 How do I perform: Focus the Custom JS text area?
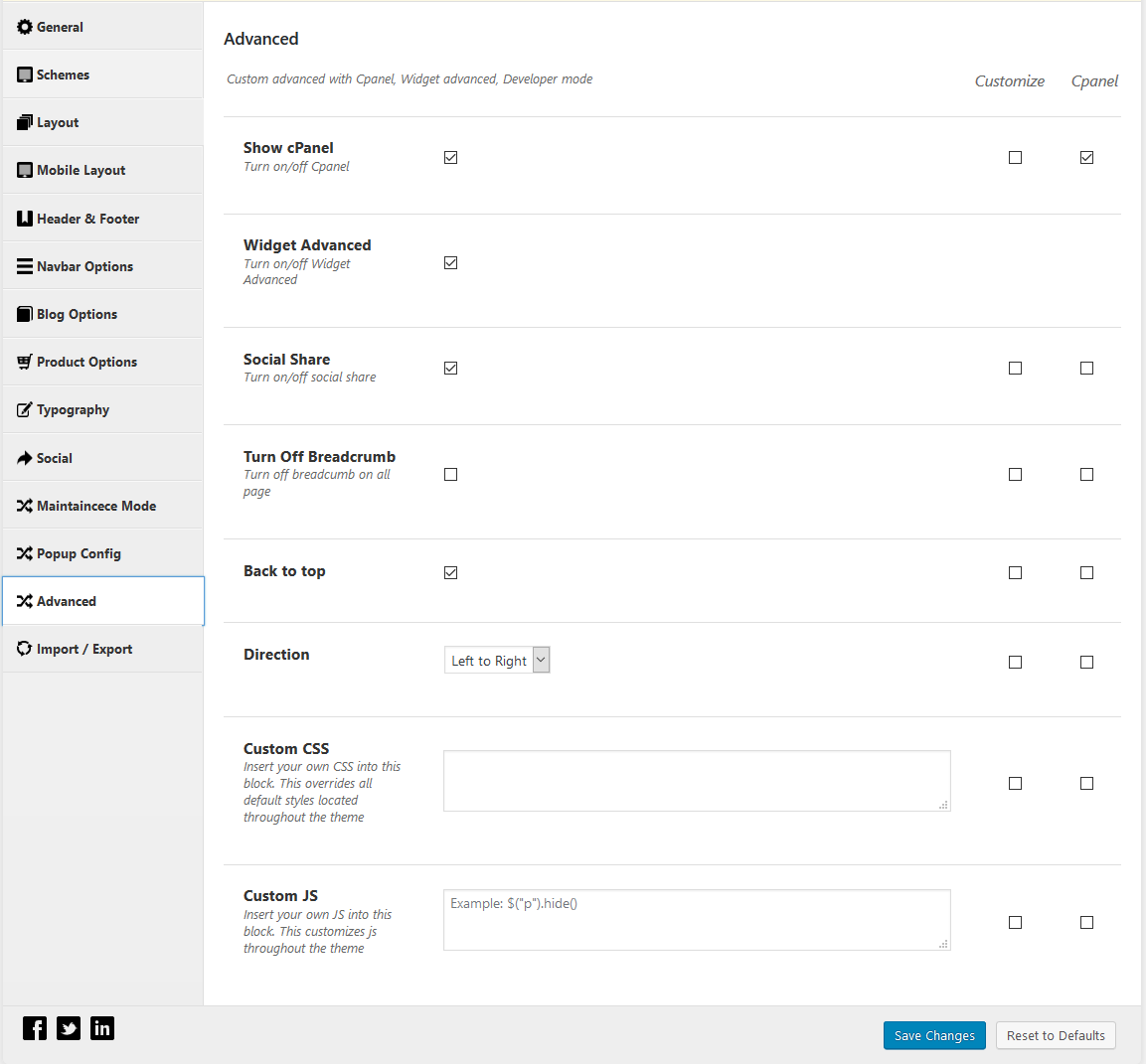coord(697,920)
